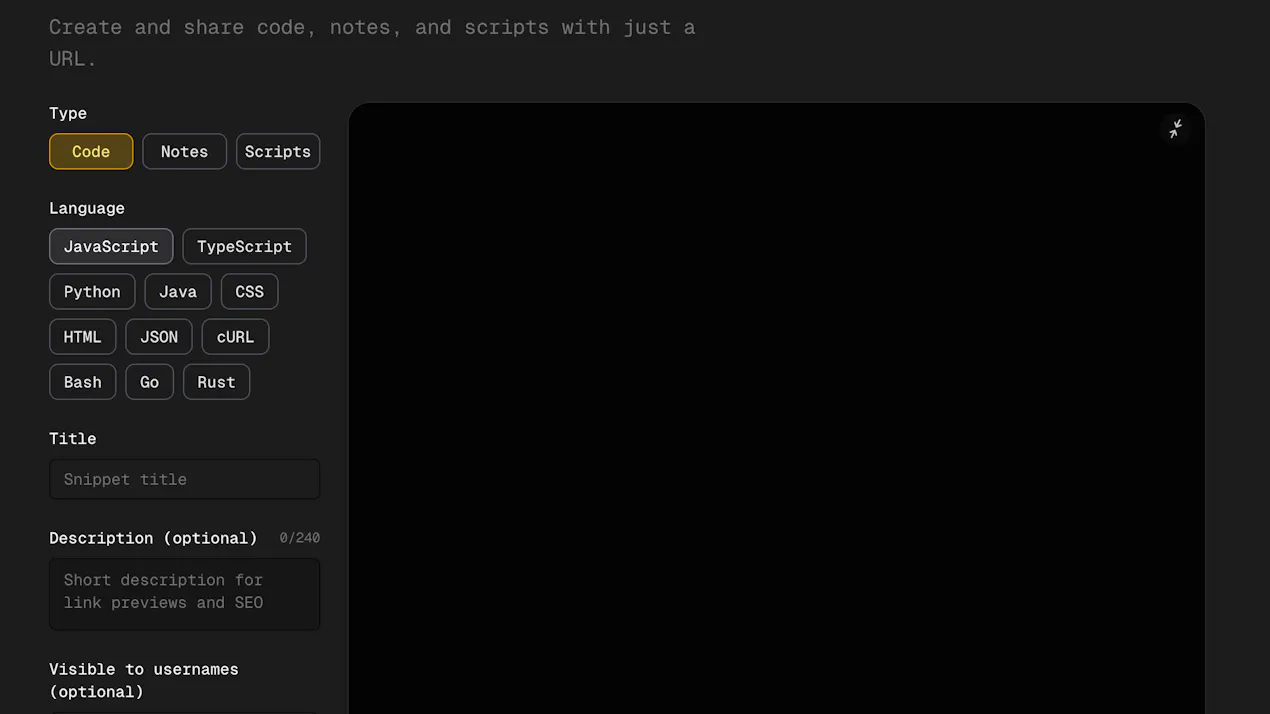
Task: Select the Code type option
Action: coord(91,152)
